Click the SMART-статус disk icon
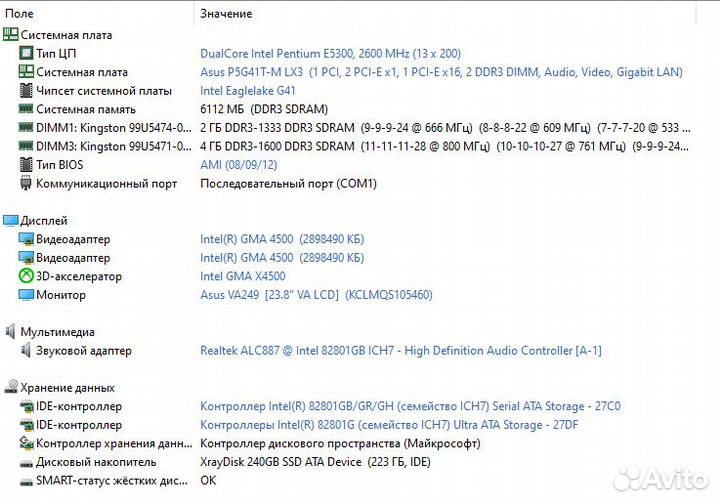 pos(27,482)
